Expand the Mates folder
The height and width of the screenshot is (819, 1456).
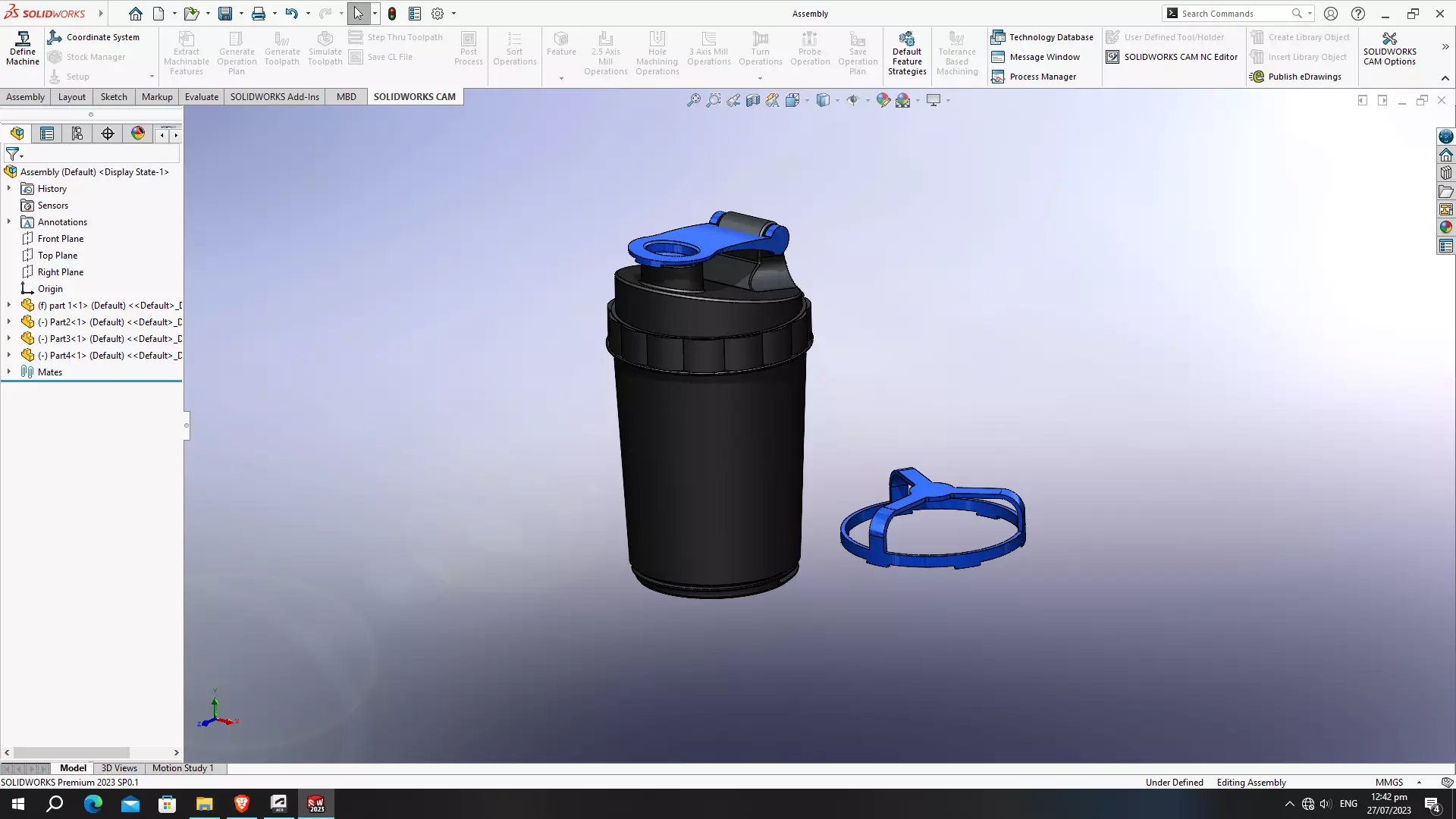coord(9,372)
